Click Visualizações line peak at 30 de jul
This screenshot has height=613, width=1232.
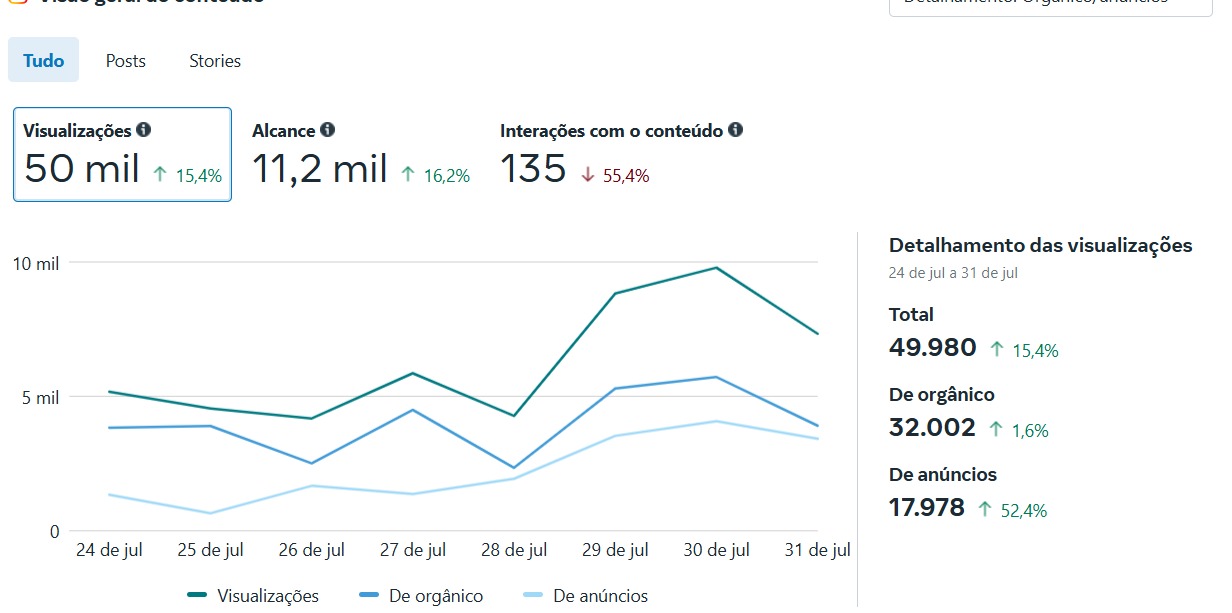[715, 268]
